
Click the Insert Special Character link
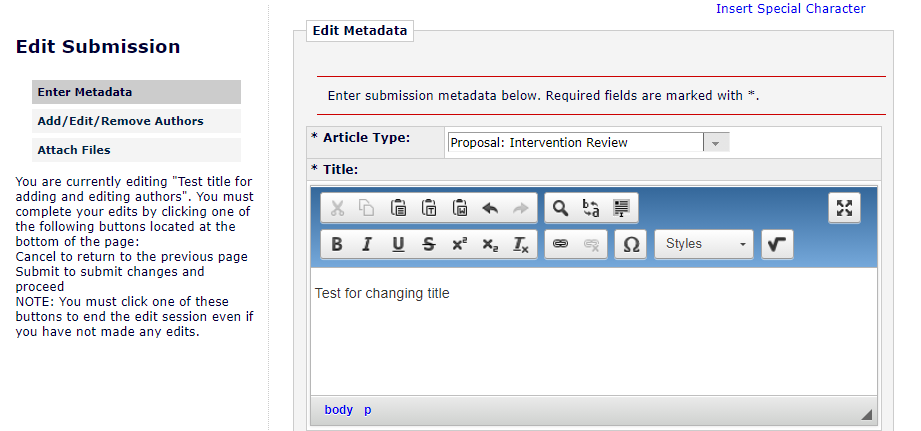(x=790, y=9)
